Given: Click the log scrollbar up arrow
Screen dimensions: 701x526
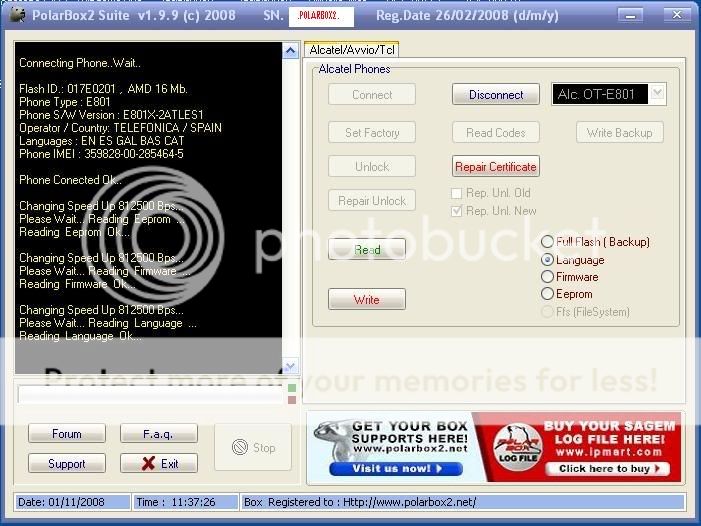Looking at the screenshot, I should pos(291,51).
